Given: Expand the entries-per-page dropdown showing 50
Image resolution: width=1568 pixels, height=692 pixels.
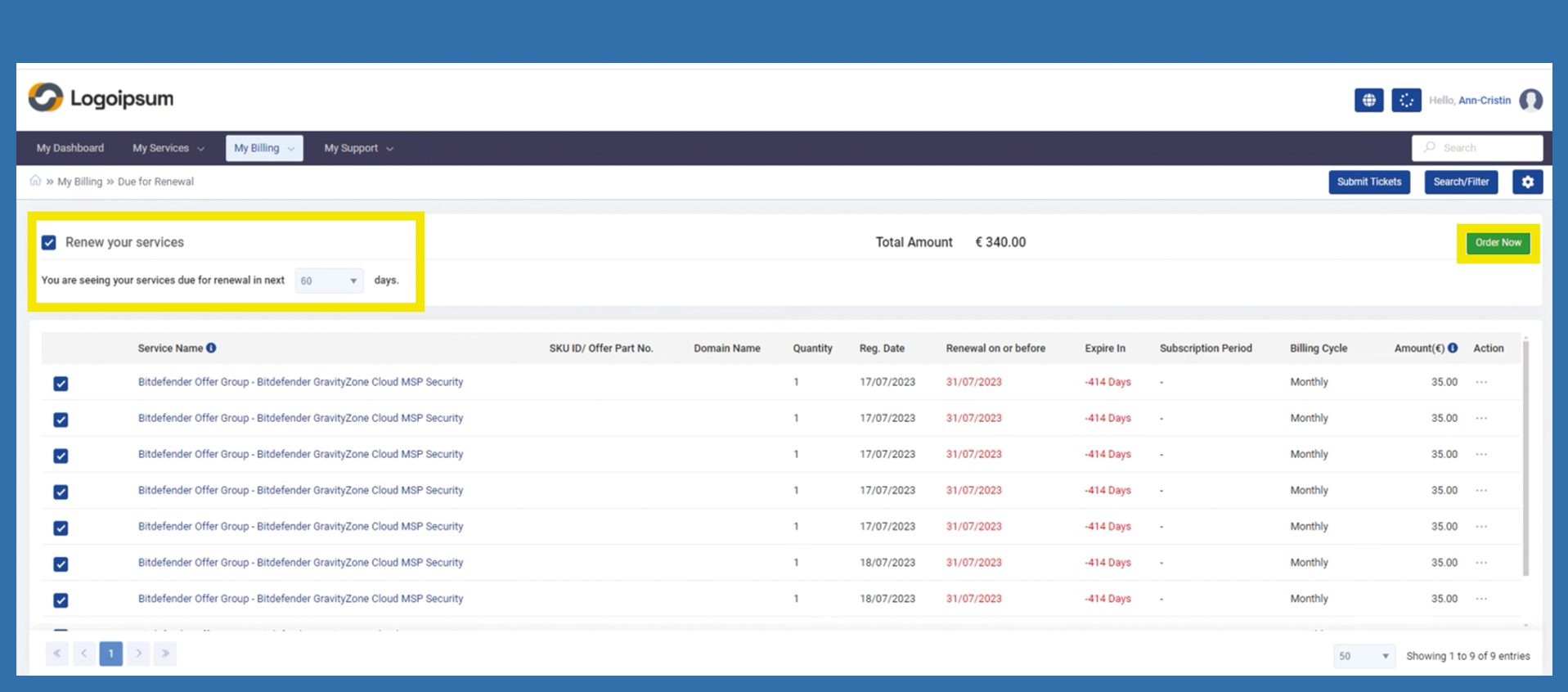Looking at the screenshot, I should click(1363, 656).
